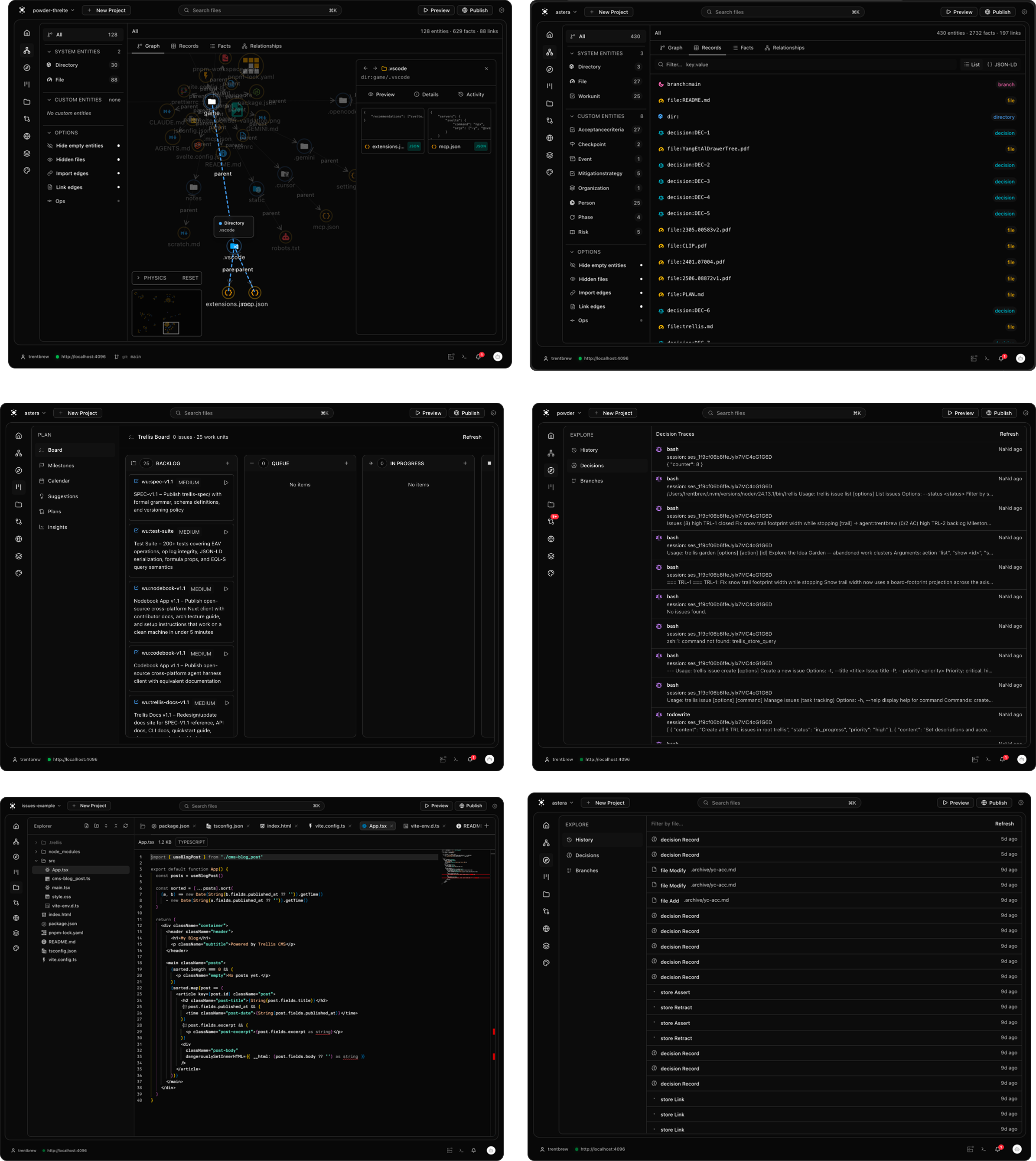The height and width of the screenshot is (1161, 1036).
Task: Open settings gear in powder-threlte graph window
Action: (x=502, y=10)
